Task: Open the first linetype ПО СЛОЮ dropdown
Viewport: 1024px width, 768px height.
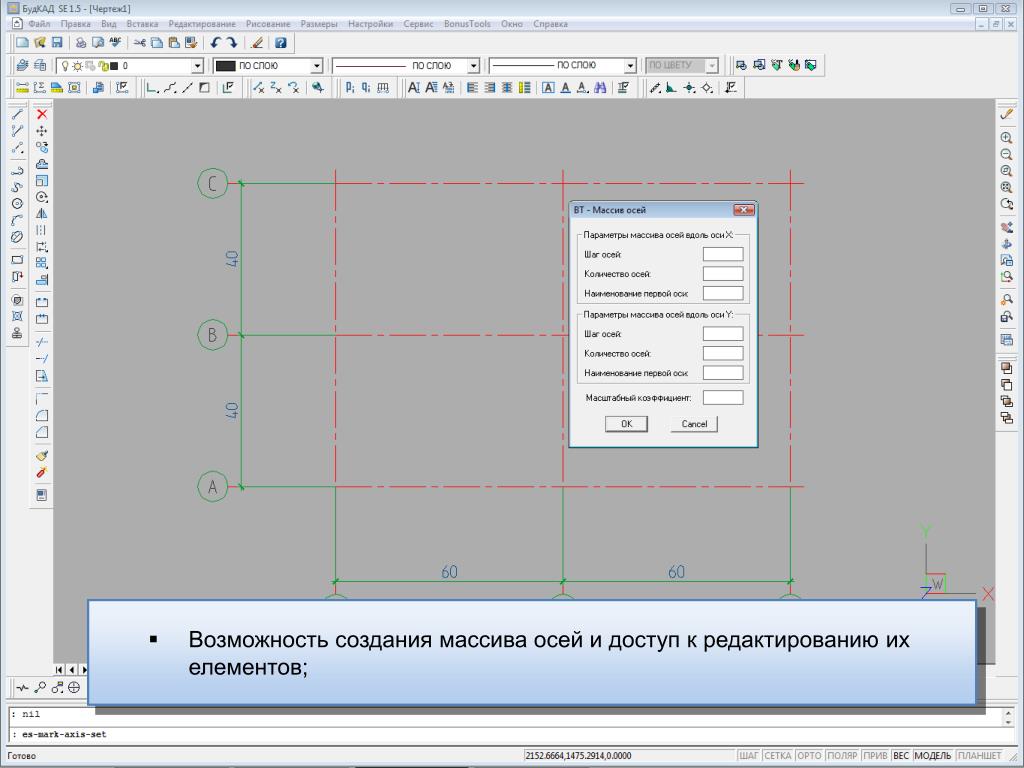Action: pos(474,66)
